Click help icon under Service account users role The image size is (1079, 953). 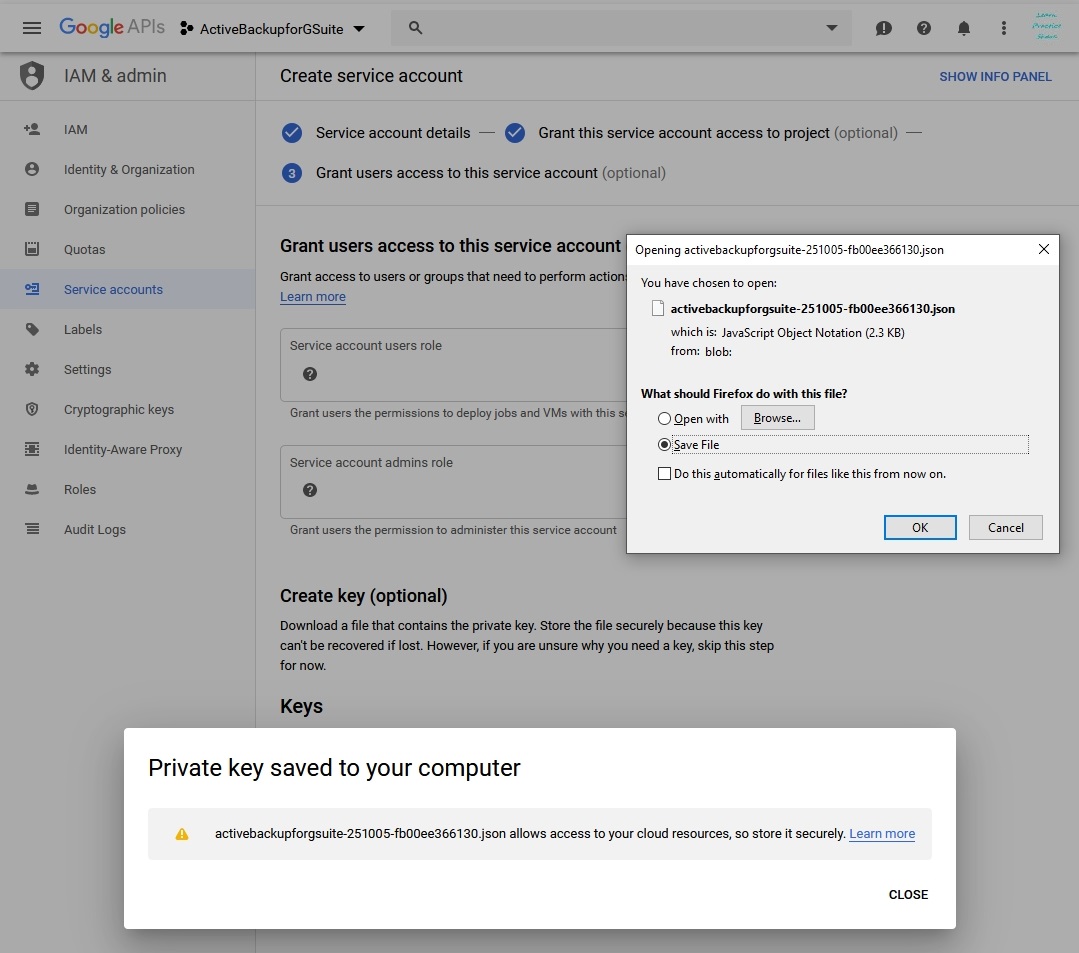click(310, 374)
